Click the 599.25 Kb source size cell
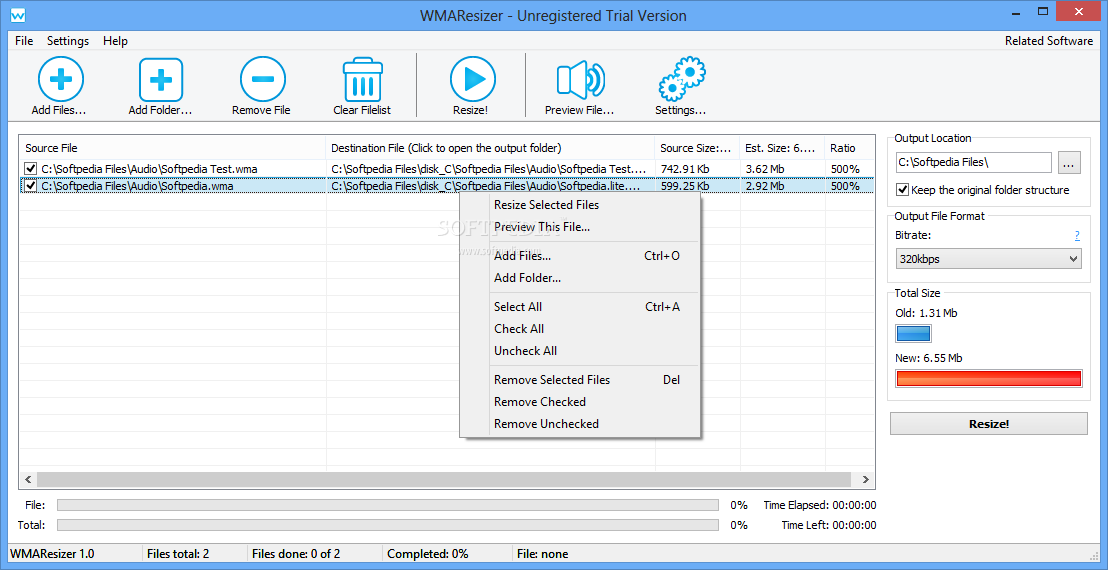This screenshot has height=570, width=1108. pyautogui.click(x=685, y=186)
